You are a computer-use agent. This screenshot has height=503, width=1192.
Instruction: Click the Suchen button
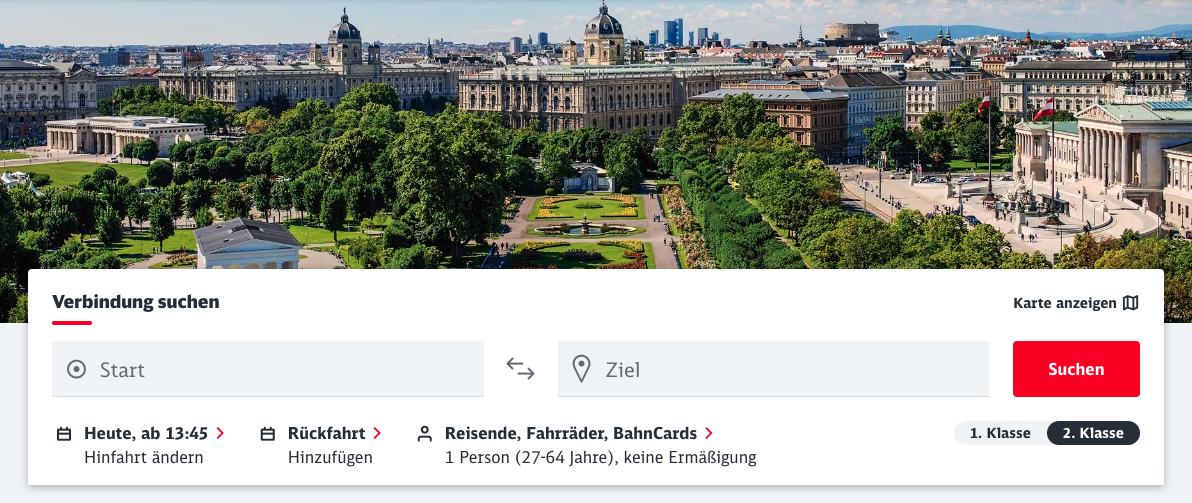pyautogui.click(x=1076, y=369)
